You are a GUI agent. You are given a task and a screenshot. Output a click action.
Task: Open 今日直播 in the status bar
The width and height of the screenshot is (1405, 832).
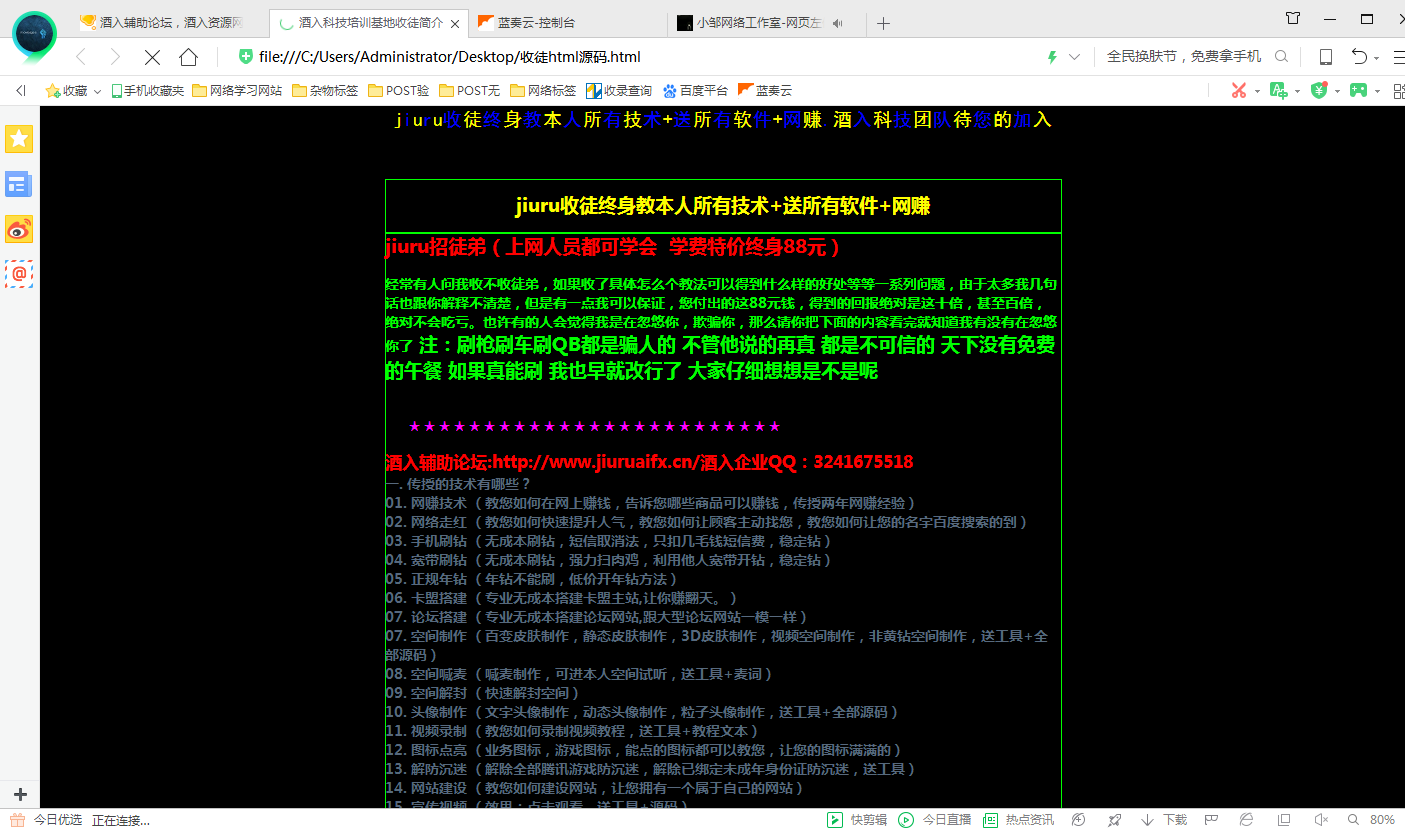point(935,820)
